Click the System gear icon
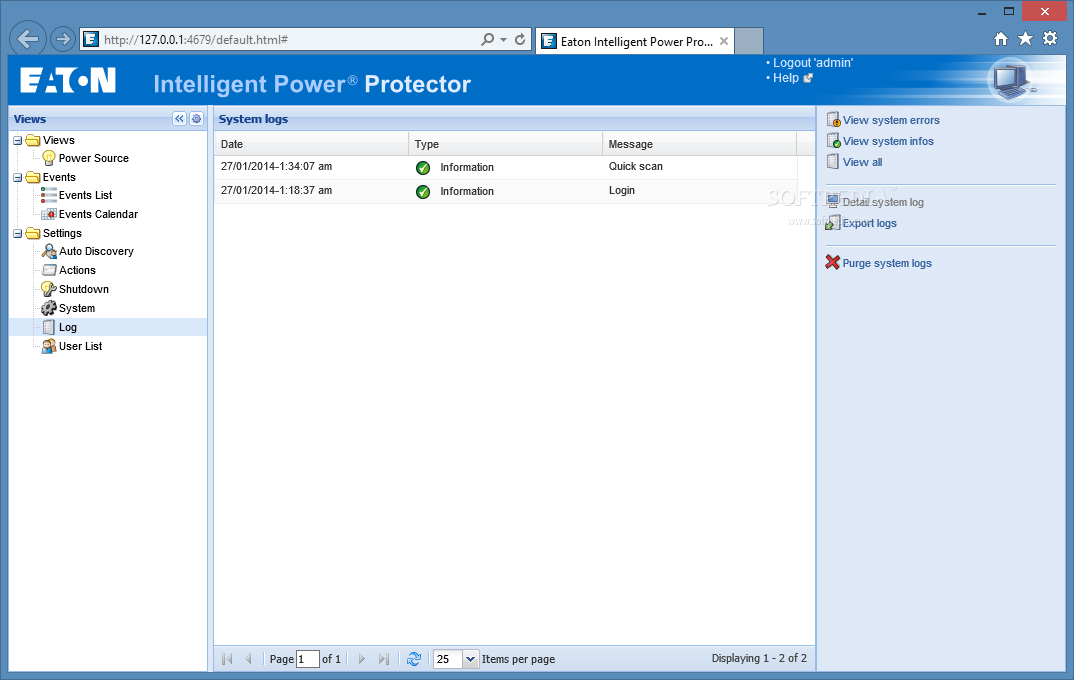Image resolution: width=1074 pixels, height=680 pixels. coord(49,308)
